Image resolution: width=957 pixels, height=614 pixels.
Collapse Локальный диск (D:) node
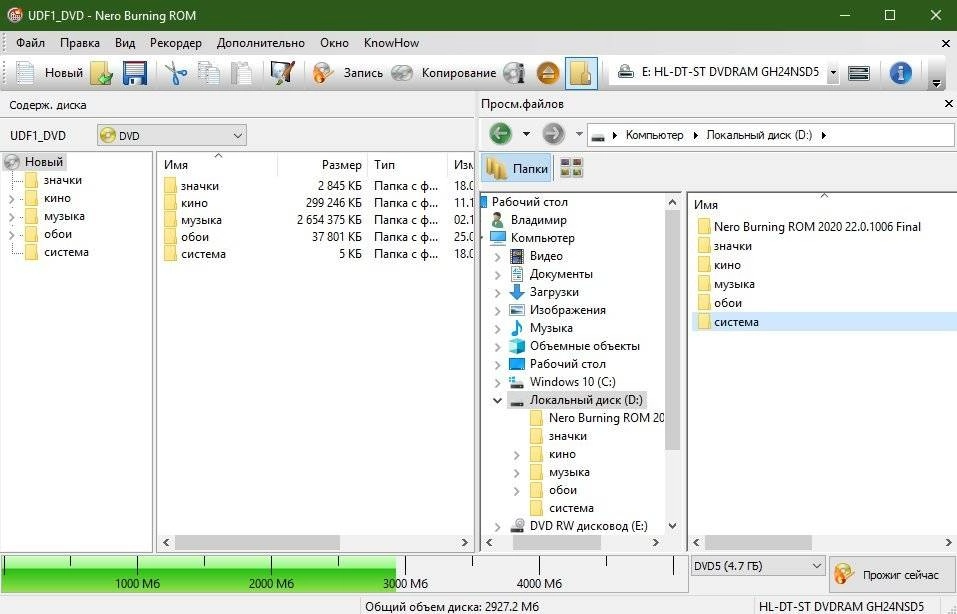coord(497,401)
